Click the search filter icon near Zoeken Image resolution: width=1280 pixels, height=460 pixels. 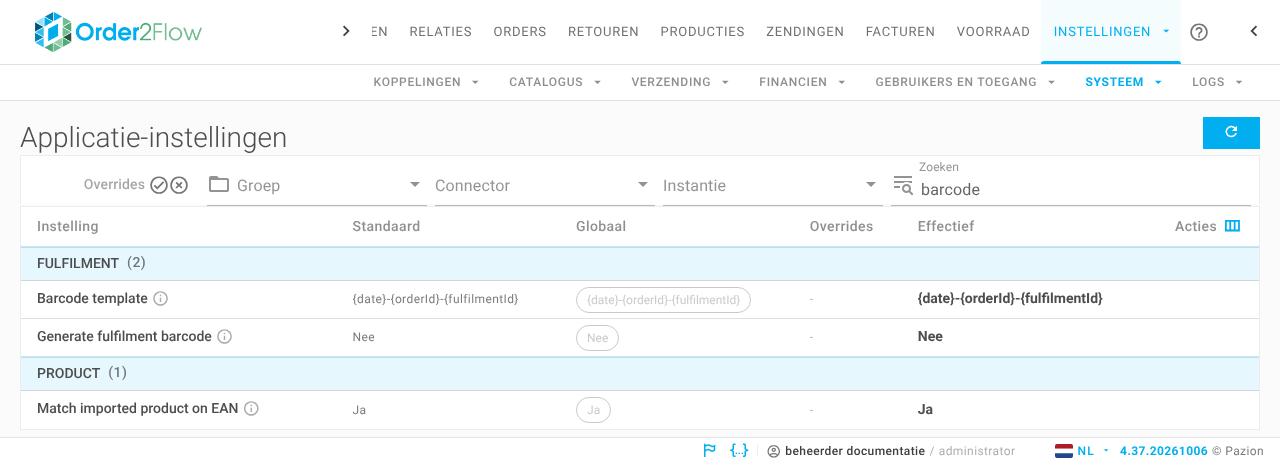pyautogui.click(x=903, y=185)
